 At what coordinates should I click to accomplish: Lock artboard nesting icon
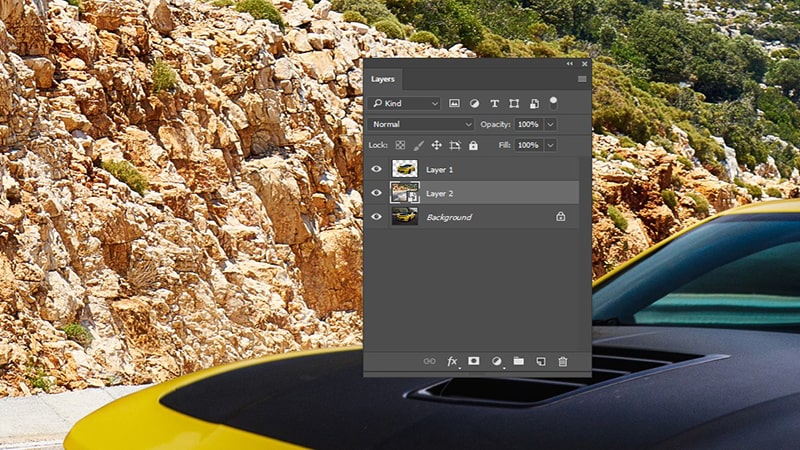455,145
